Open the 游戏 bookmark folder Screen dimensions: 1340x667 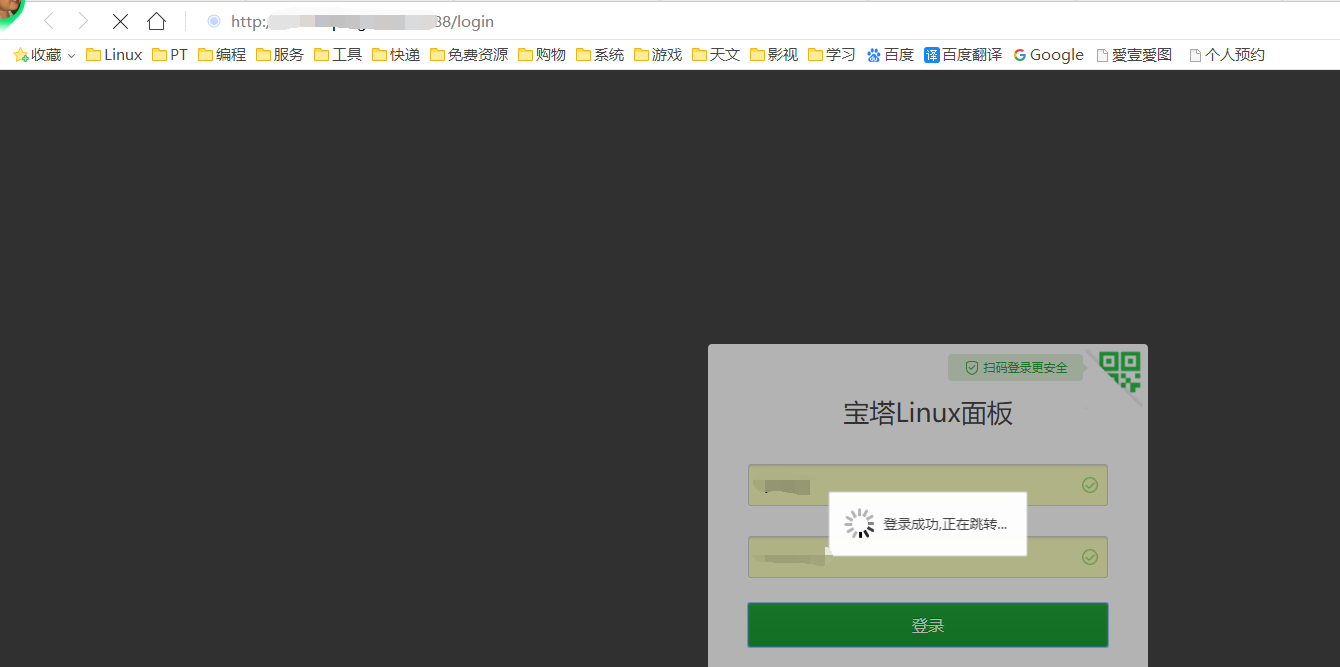pos(658,55)
